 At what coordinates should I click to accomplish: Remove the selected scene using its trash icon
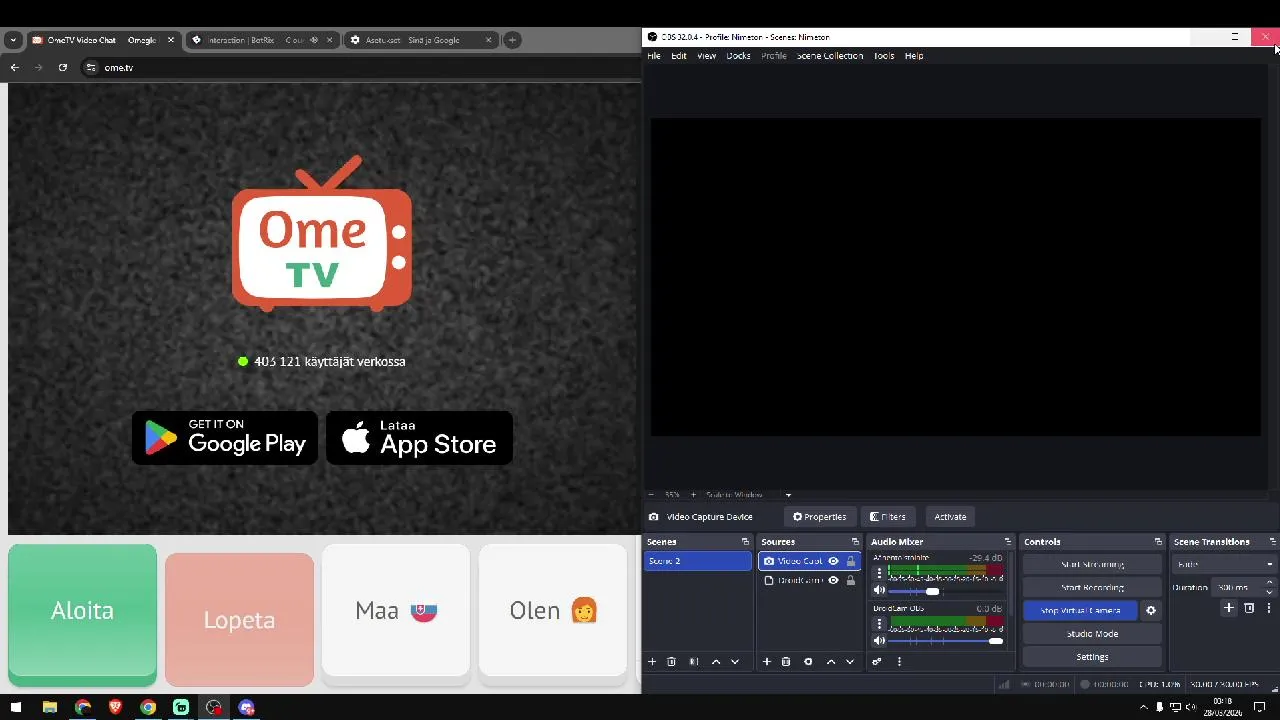672,662
